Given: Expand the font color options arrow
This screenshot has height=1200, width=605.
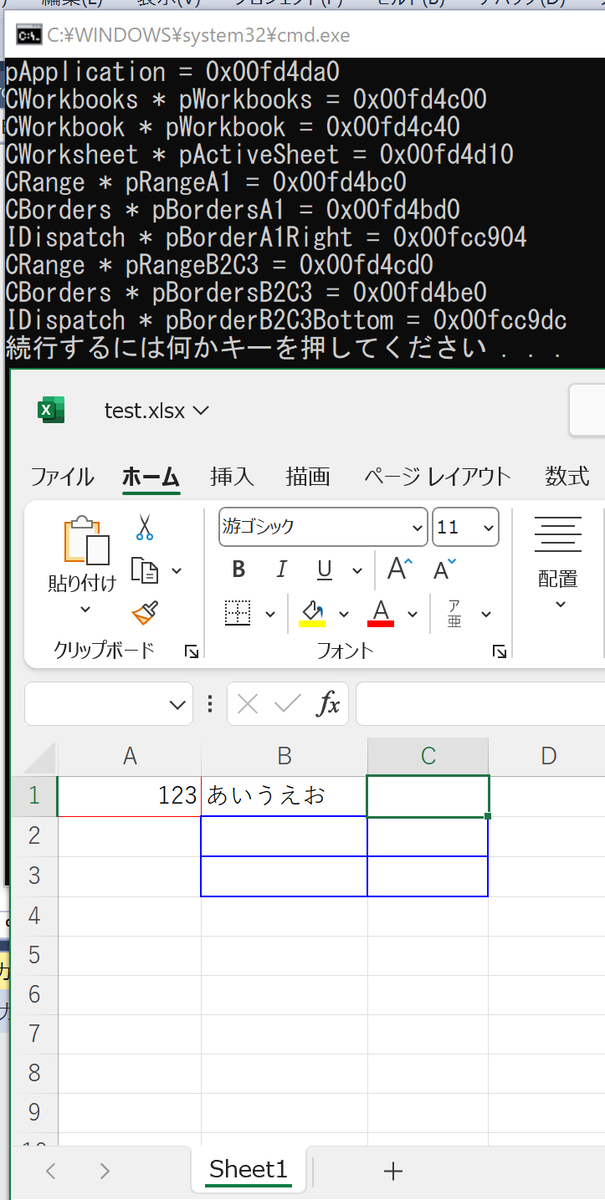Looking at the screenshot, I should pyautogui.click(x=413, y=614).
